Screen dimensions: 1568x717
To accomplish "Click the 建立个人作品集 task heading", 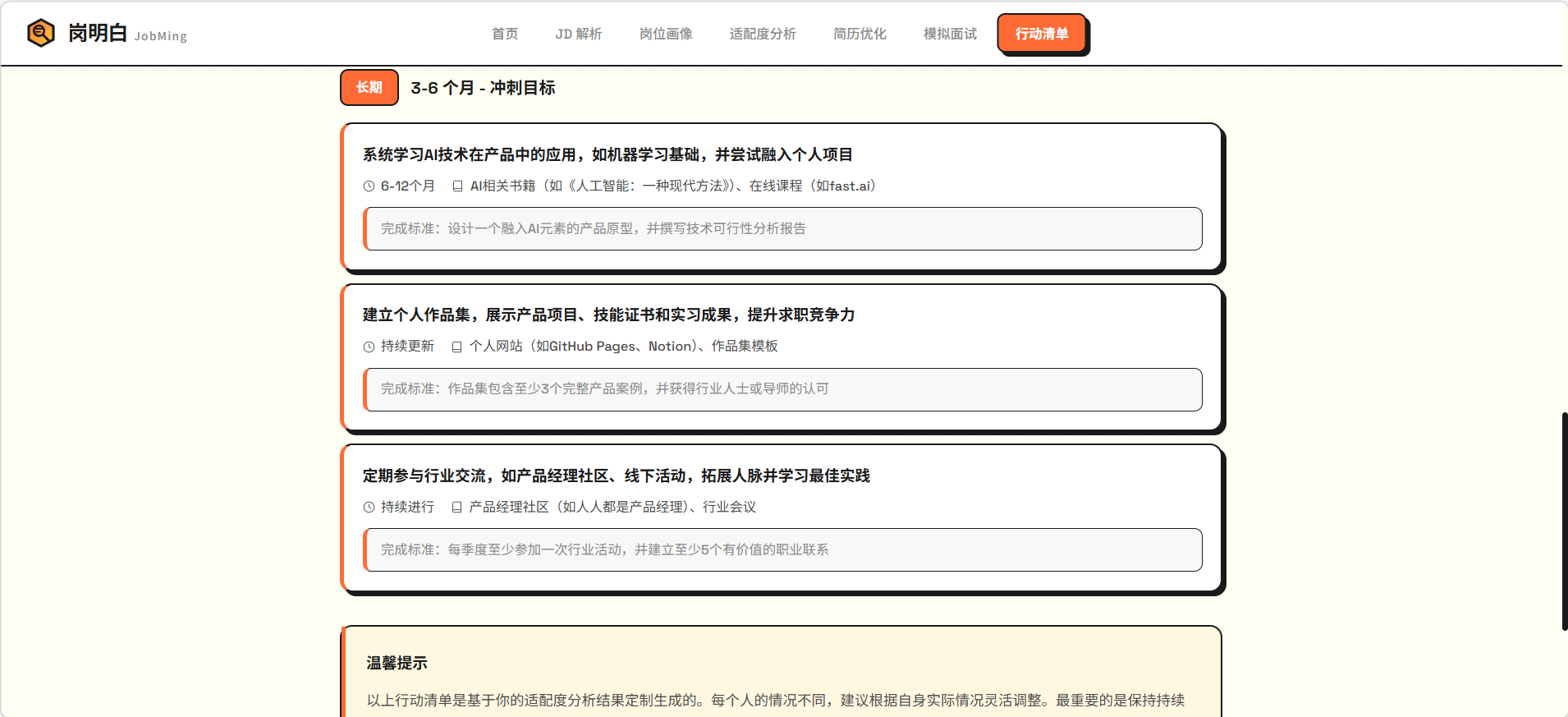I will pos(608,315).
